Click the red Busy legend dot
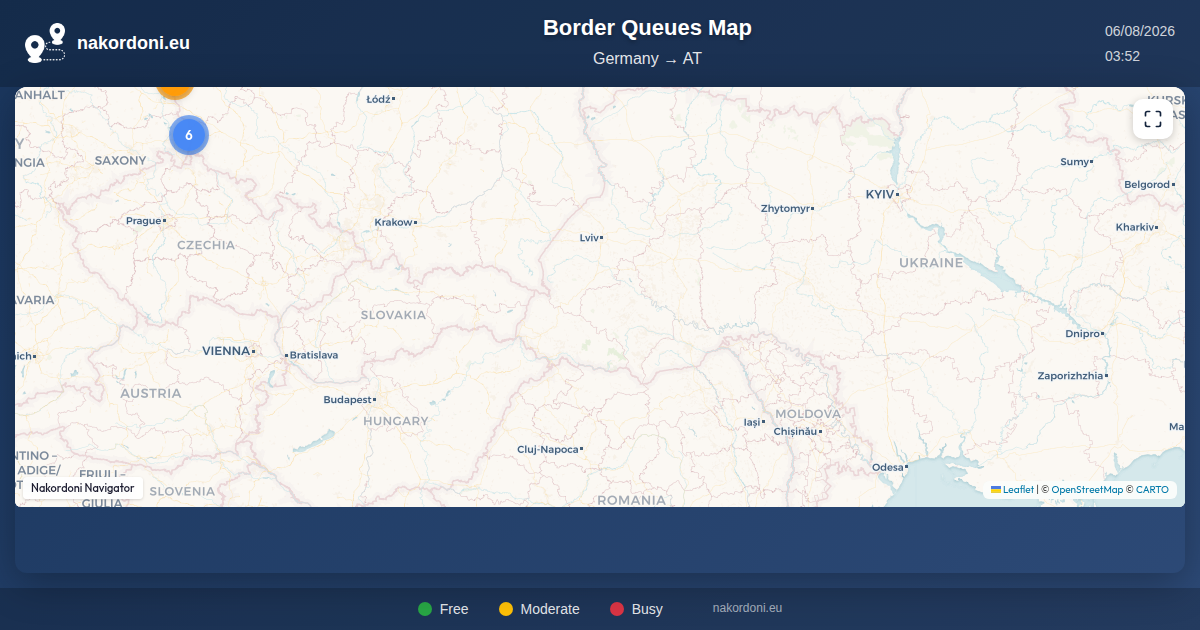This screenshot has height=630, width=1200. pos(617,609)
